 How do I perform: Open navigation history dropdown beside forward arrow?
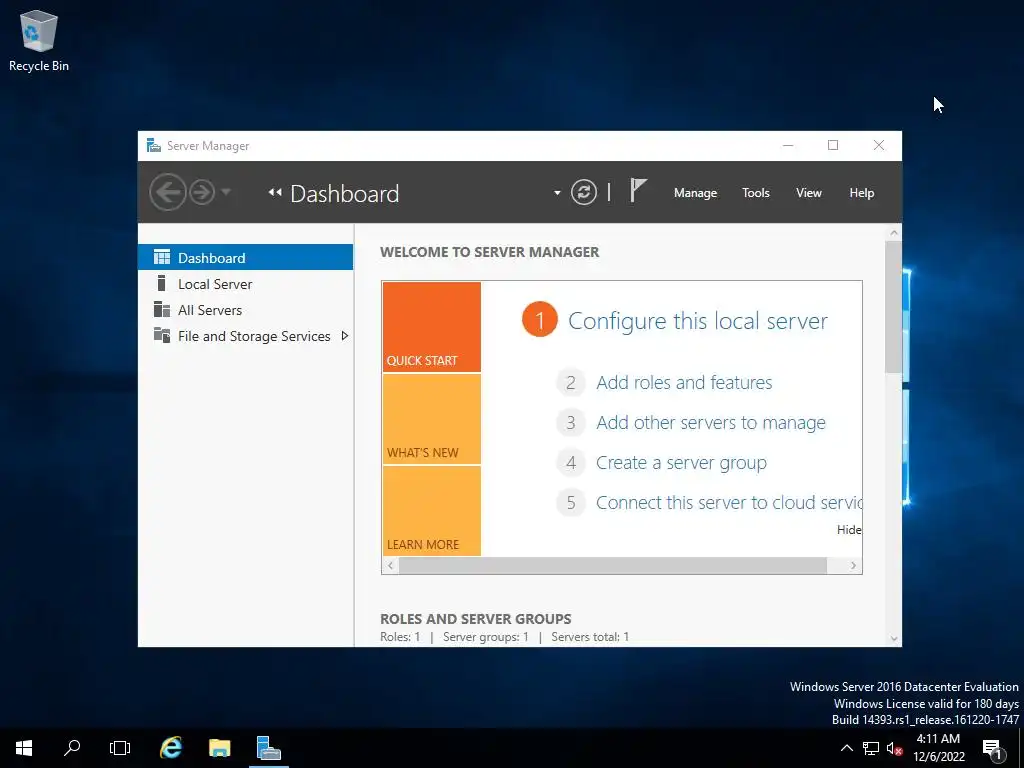point(226,192)
